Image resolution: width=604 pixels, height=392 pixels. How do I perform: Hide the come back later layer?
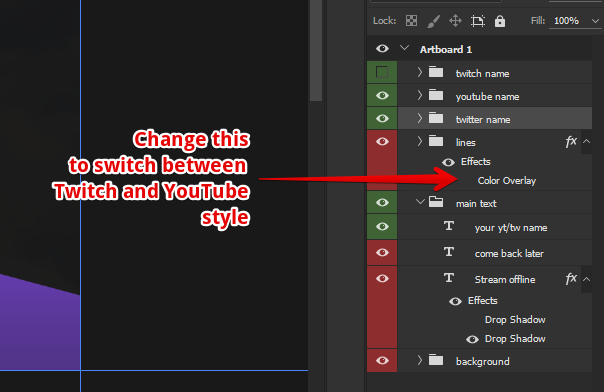[x=382, y=252]
